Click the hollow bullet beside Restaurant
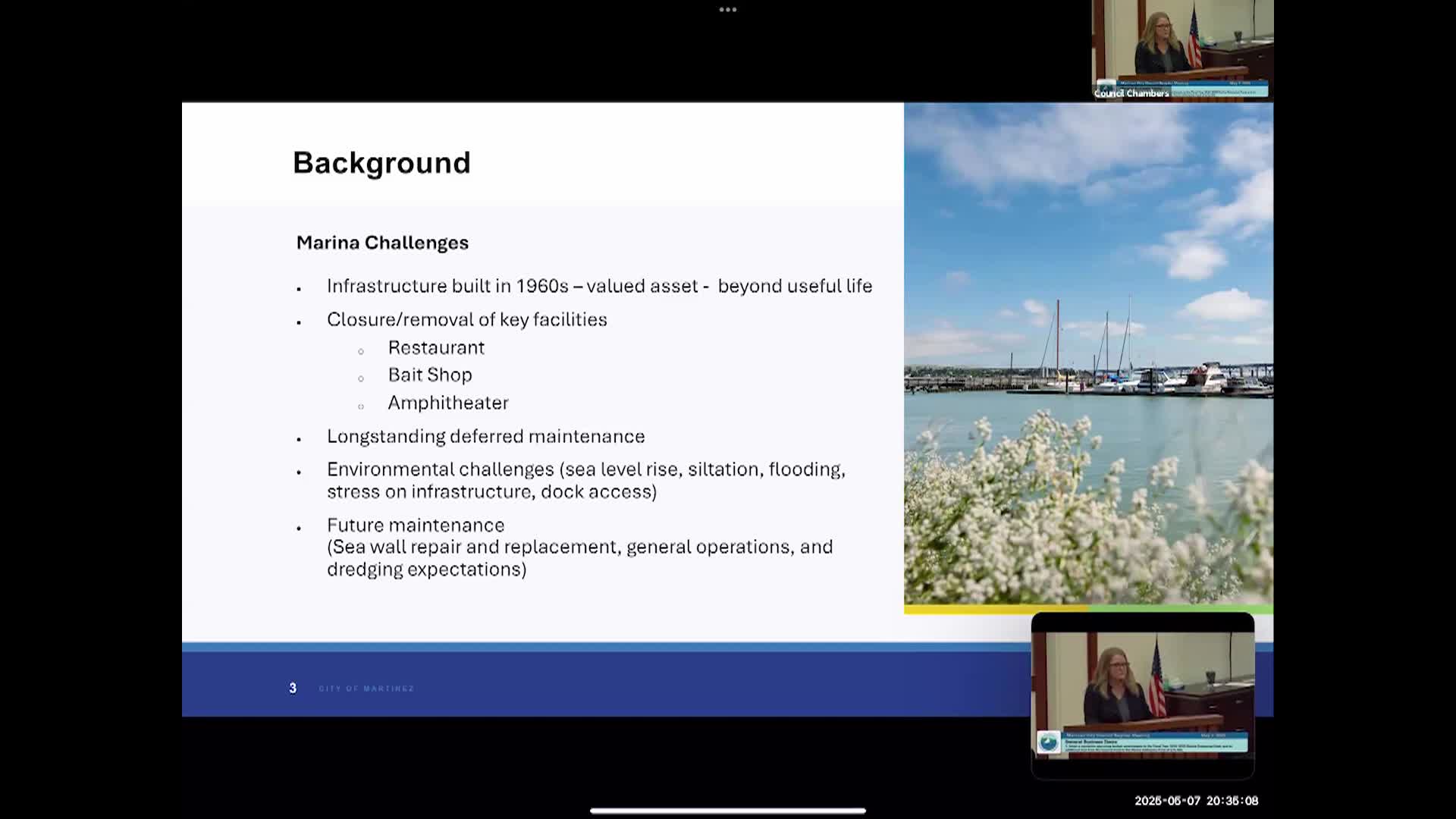 tap(361, 351)
